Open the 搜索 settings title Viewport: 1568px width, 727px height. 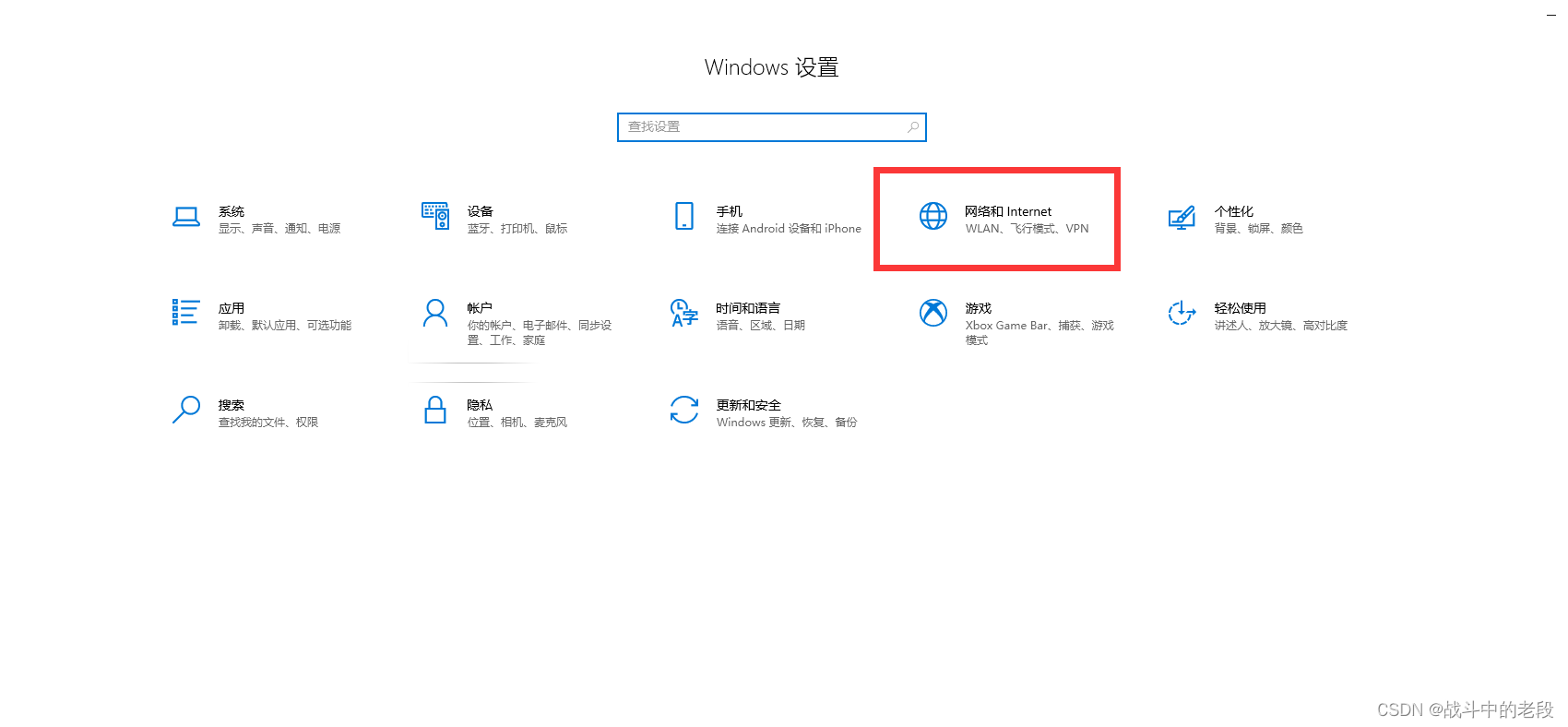coord(232,405)
